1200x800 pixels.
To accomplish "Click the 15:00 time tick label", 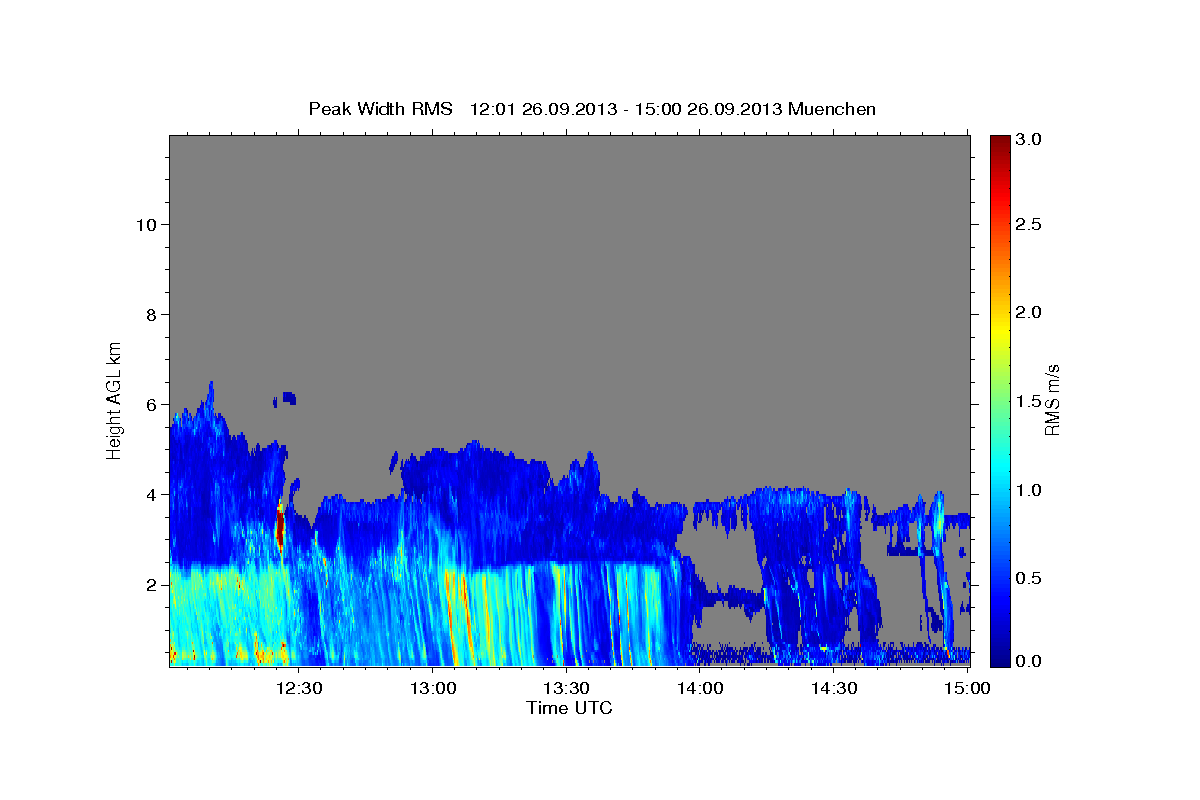I will (x=967, y=688).
